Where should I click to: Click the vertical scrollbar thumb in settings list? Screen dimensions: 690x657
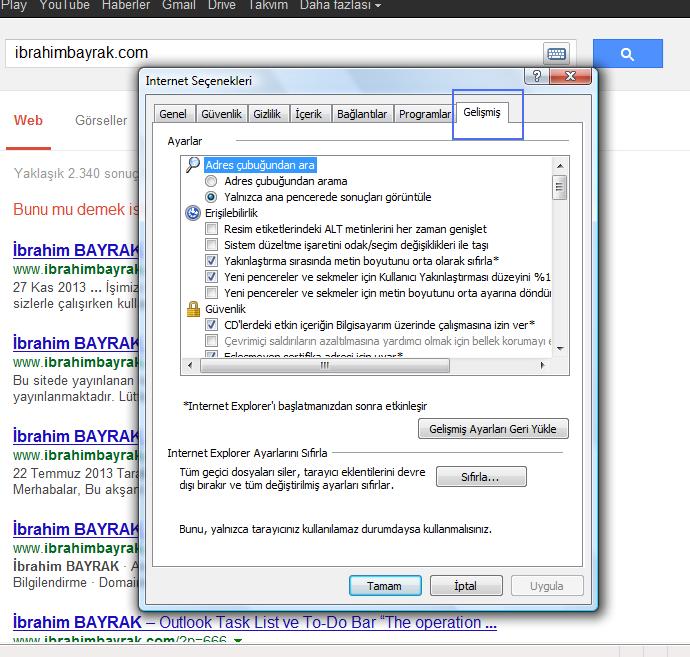point(560,187)
